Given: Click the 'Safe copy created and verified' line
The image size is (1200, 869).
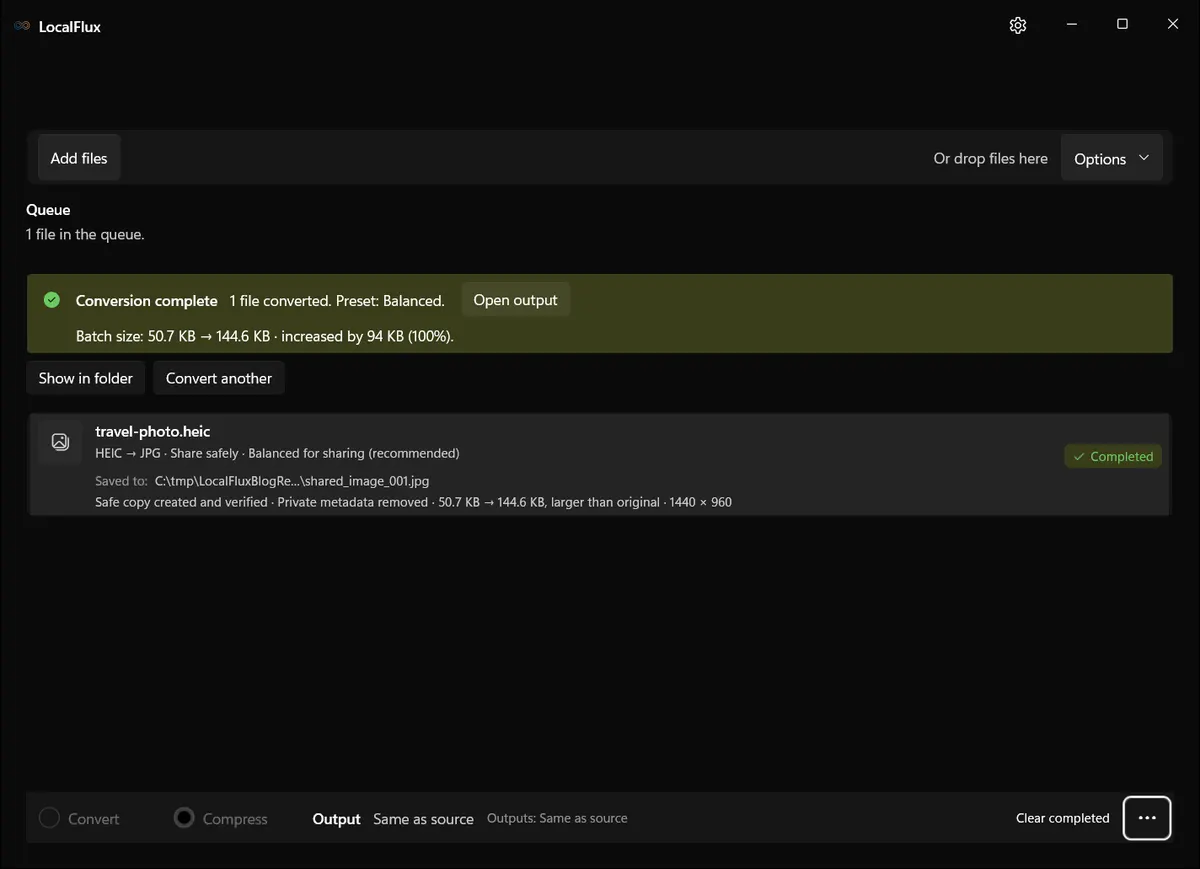Looking at the screenshot, I should pos(413,502).
